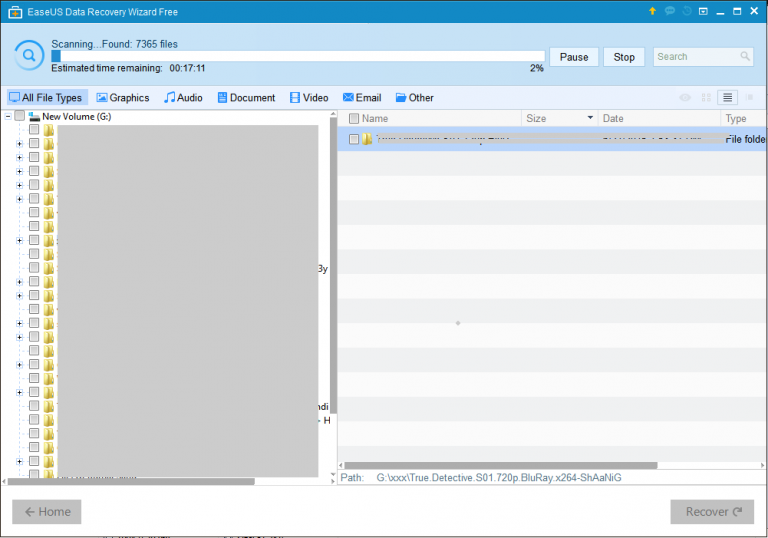Viewport: 768px width, 538px height.
Task: Switch to the Audio tab
Action: (x=183, y=98)
